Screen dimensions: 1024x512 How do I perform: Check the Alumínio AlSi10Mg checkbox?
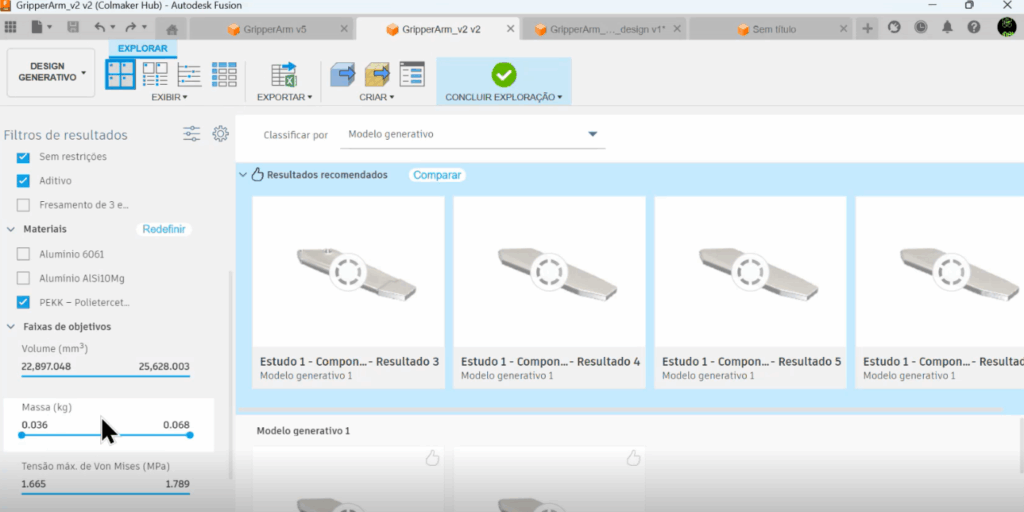(x=24, y=278)
